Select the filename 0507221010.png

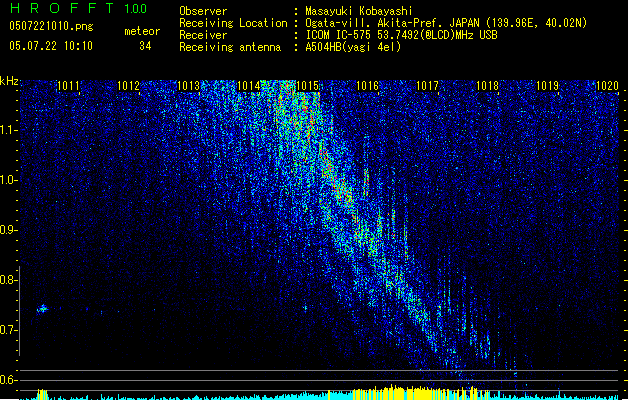click(x=51, y=26)
